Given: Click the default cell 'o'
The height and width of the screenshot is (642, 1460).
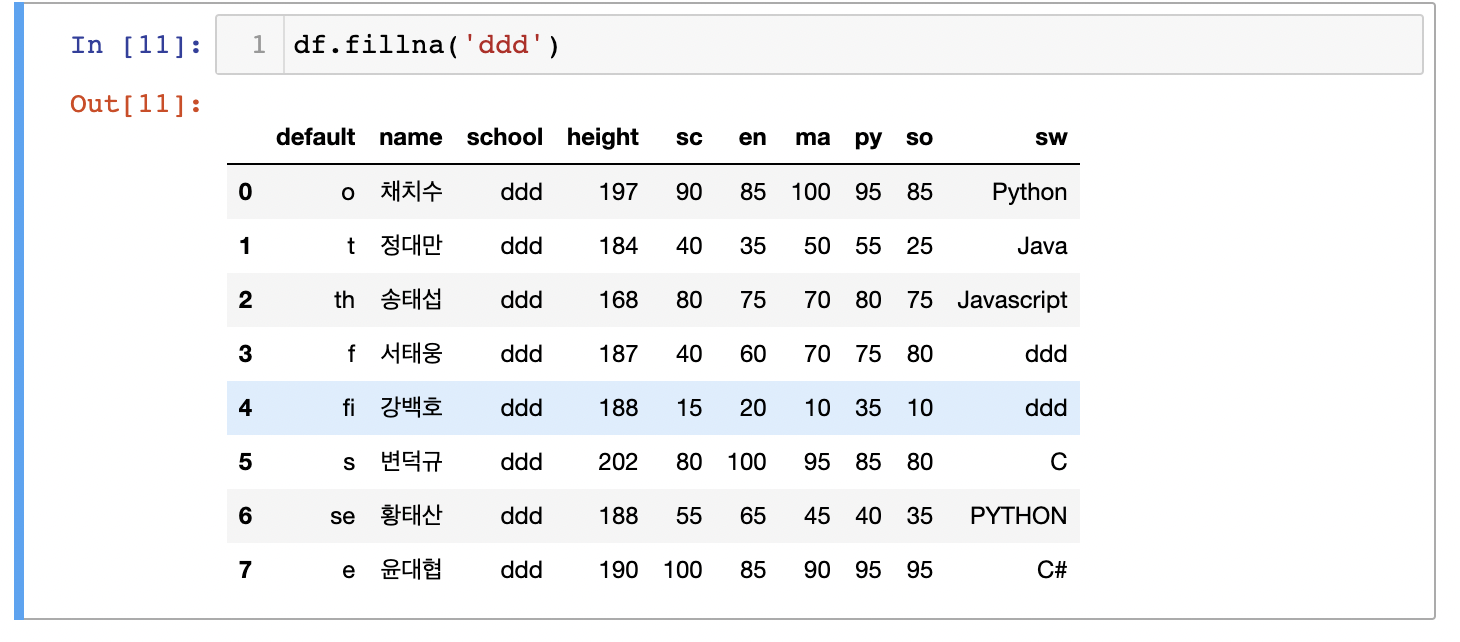Looking at the screenshot, I should click(348, 192).
